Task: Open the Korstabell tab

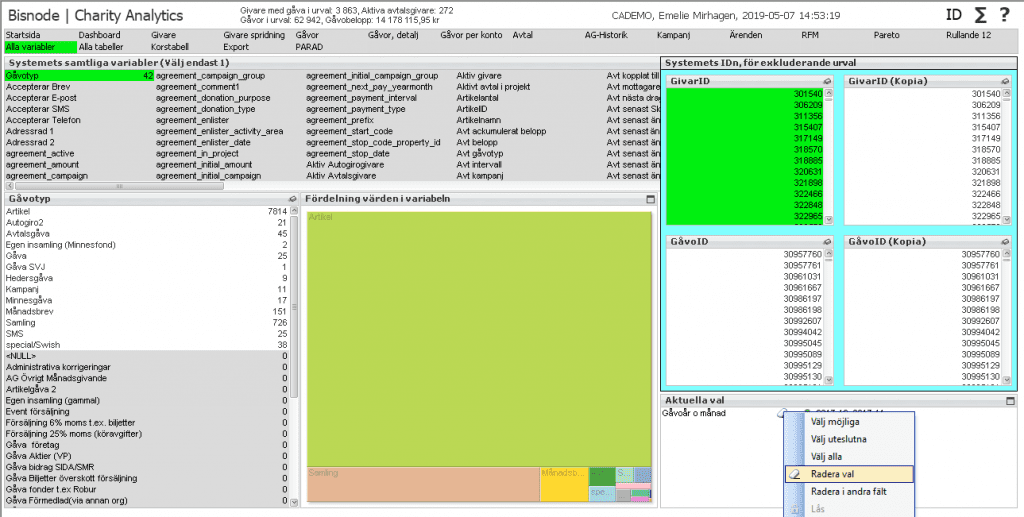Action: point(170,47)
